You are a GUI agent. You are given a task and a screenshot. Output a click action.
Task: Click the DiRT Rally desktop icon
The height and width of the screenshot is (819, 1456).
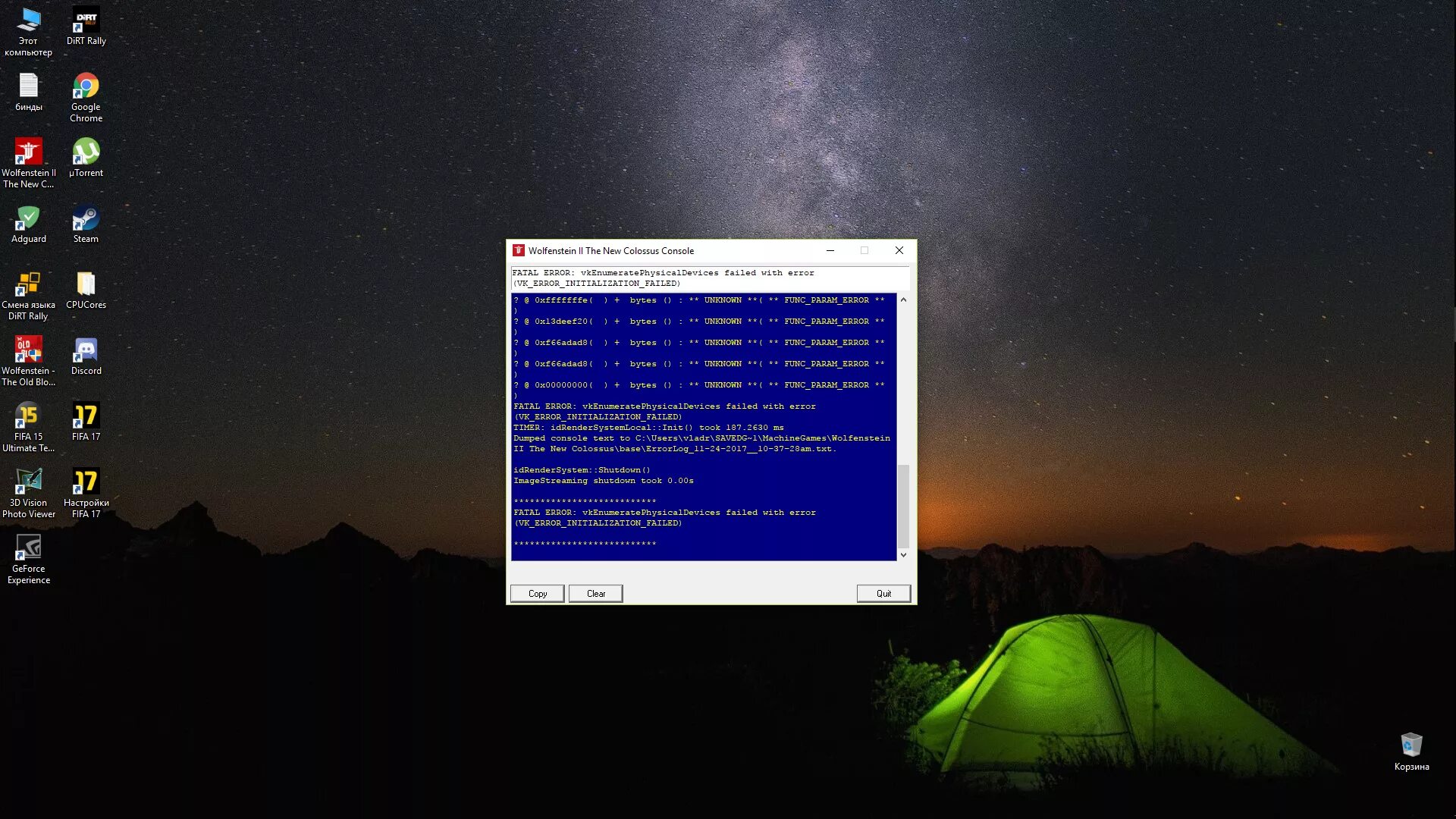pos(86,24)
